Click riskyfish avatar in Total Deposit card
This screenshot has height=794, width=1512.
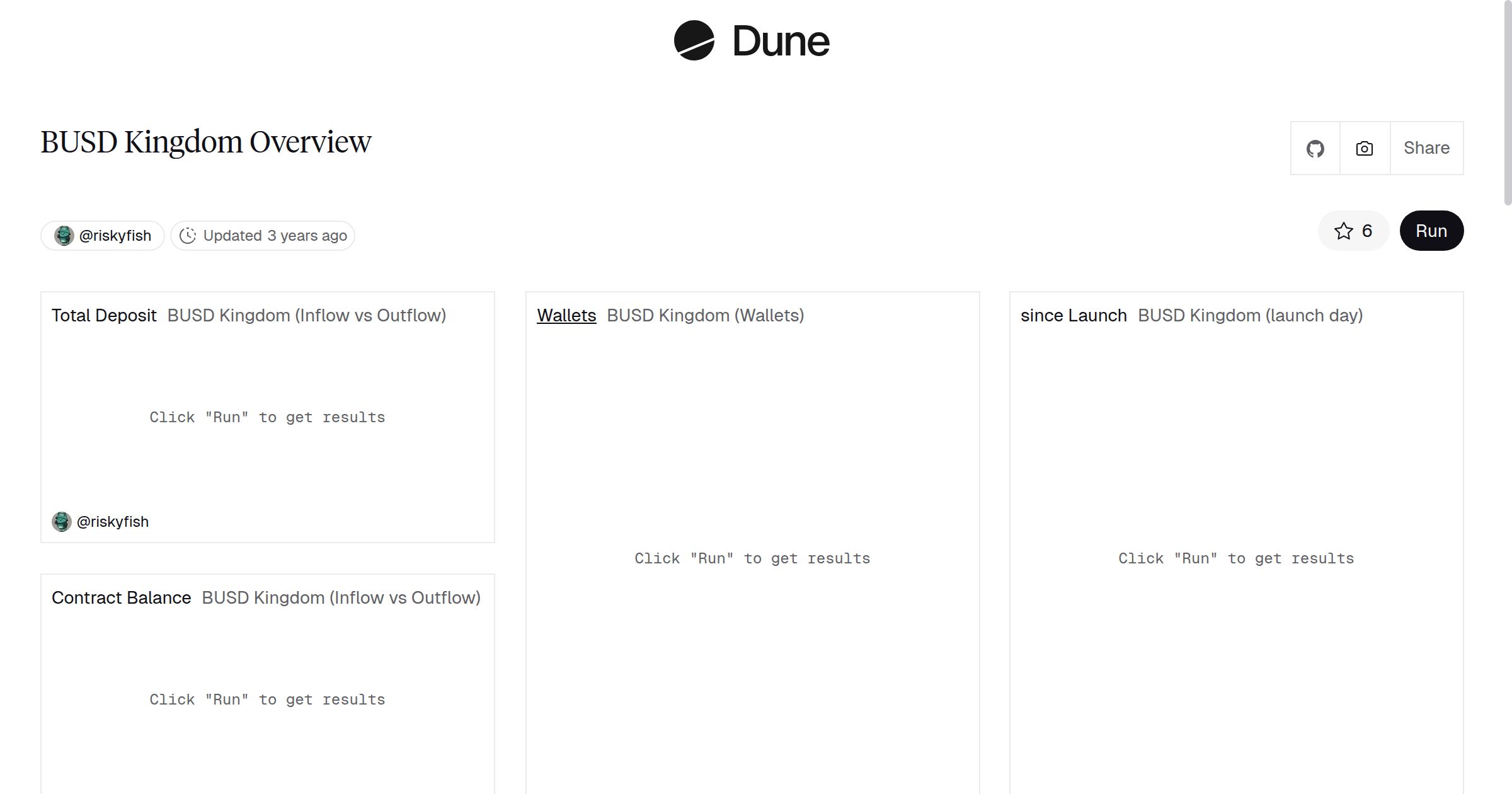click(x=61, y=522)
